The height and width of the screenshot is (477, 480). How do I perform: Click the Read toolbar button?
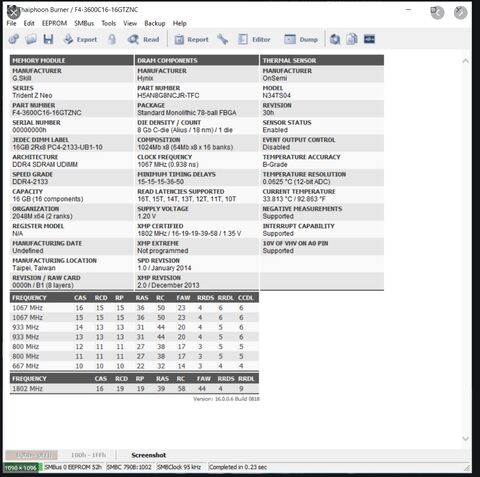point(143,39)
